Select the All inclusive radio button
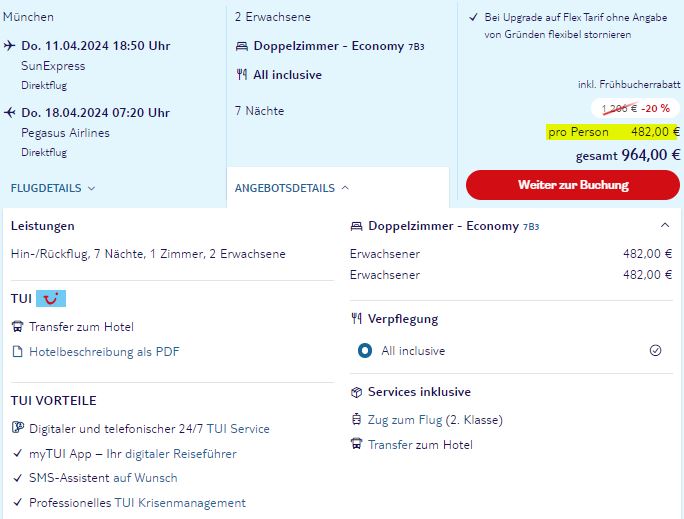The height and width of the screenshot is (519, 684). 365,351
